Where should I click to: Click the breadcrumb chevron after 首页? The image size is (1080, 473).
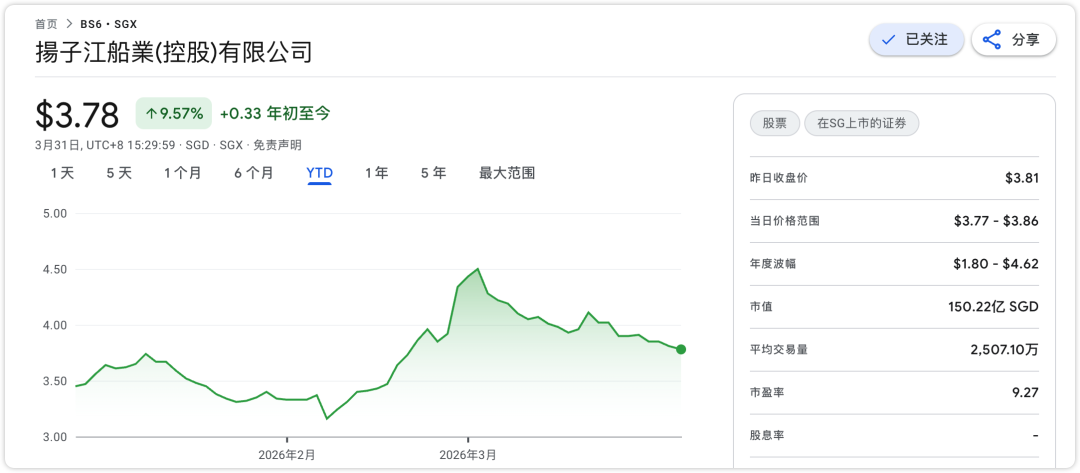(x=69, y=23)
